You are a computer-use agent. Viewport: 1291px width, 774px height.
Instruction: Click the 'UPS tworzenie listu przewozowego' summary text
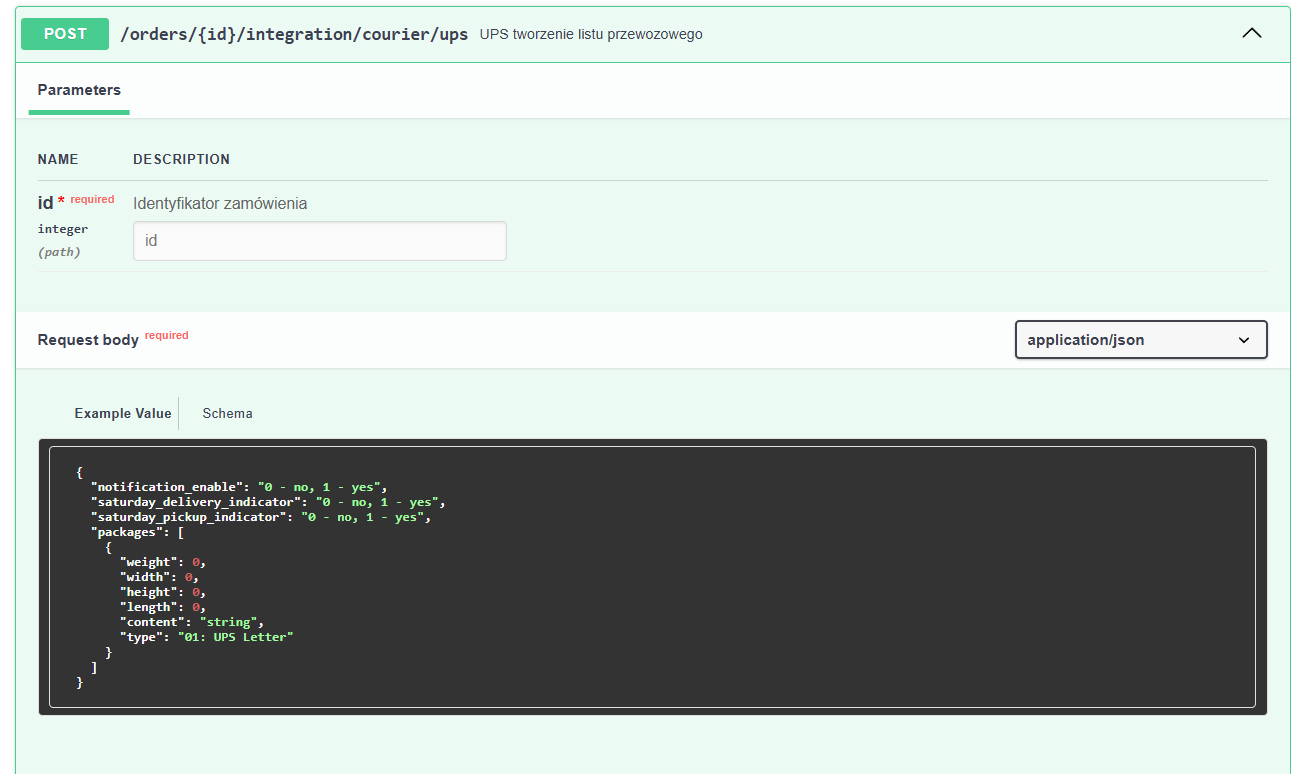(x=591, y=34)
